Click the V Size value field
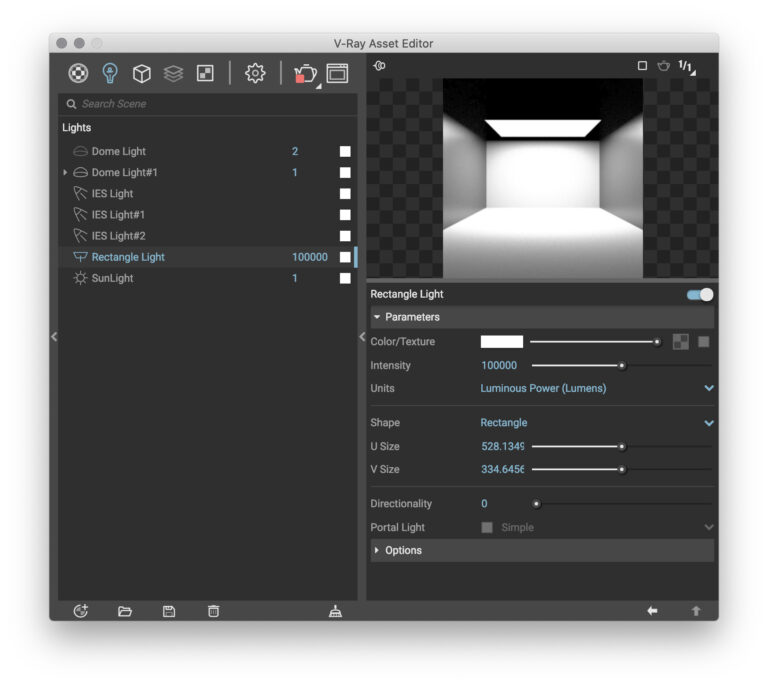Screen dimensions: 768x686 (502, 469)
